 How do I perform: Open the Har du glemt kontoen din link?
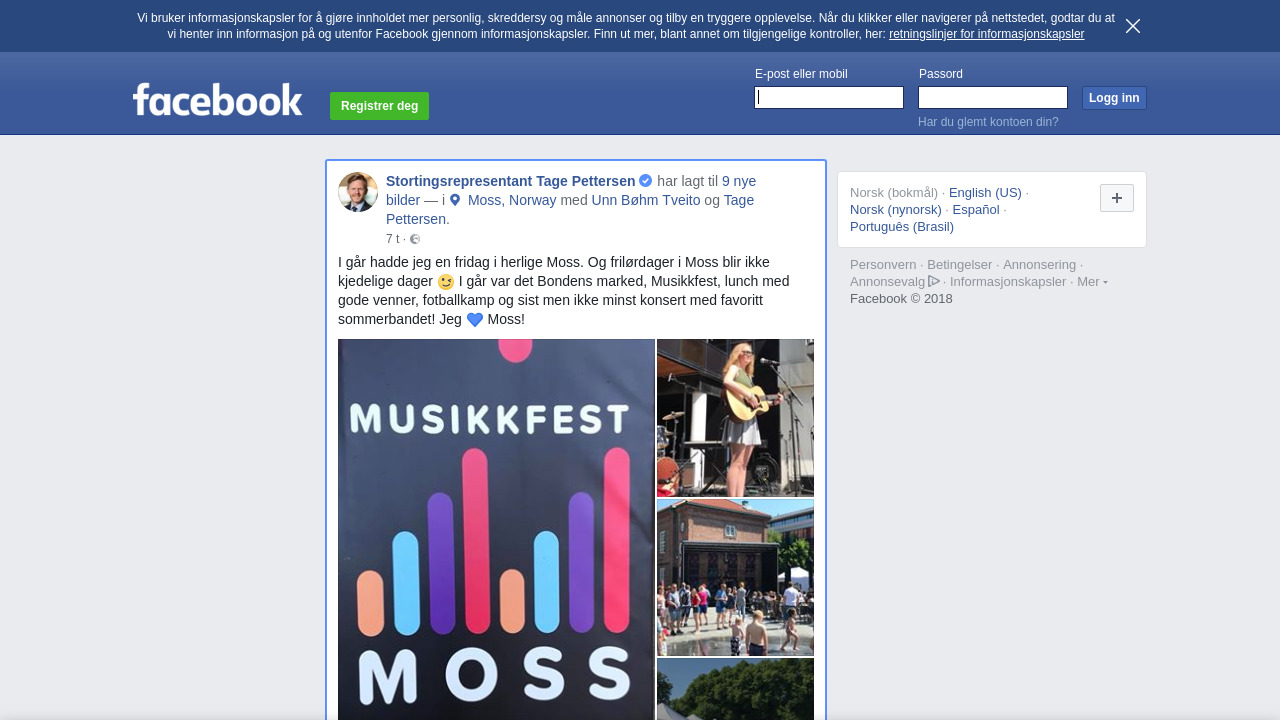tap(988, 122)
